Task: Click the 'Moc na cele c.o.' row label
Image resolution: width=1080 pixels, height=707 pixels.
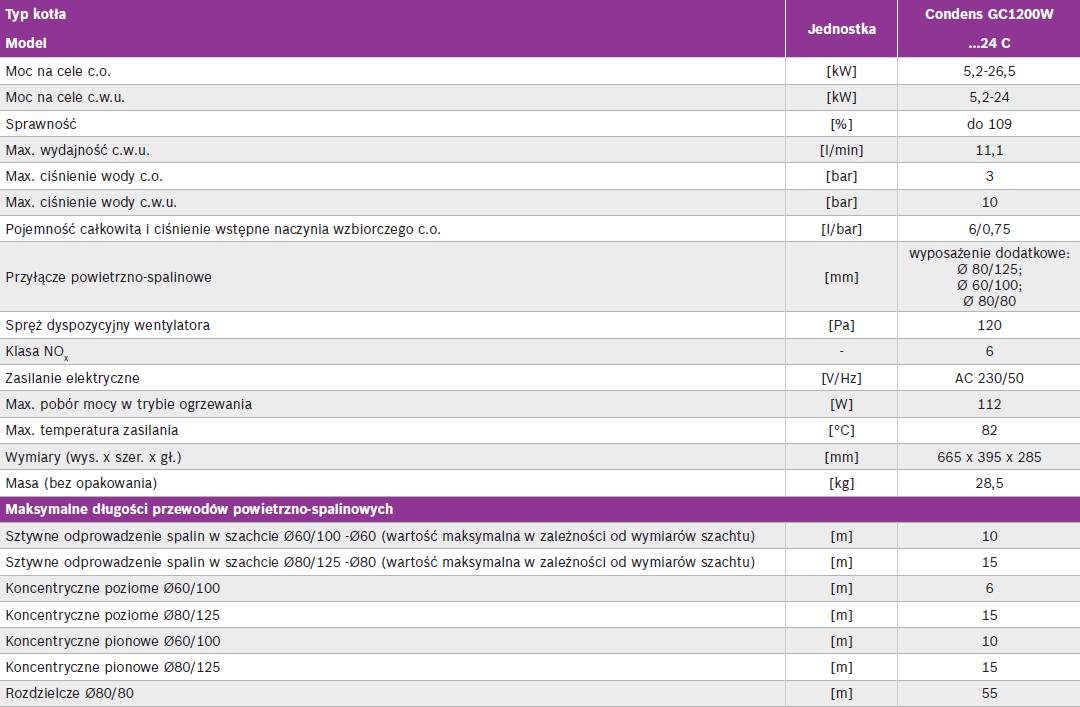Action: (58, 71)
